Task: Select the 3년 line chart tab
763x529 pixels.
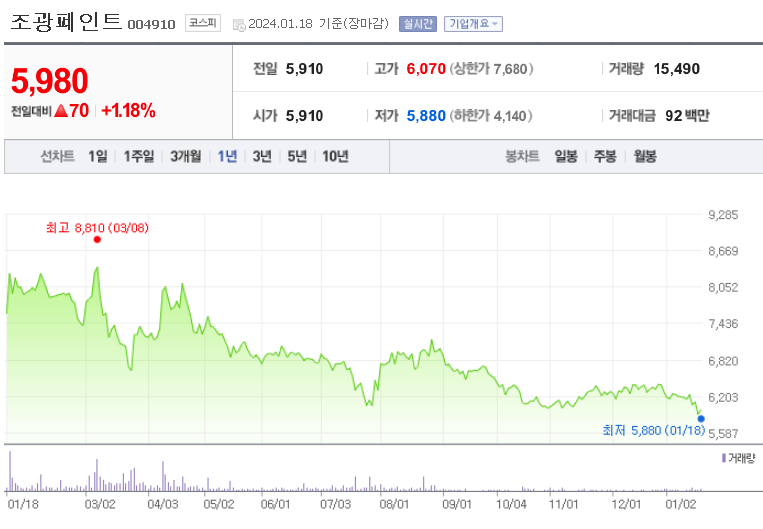Action: 262,156
